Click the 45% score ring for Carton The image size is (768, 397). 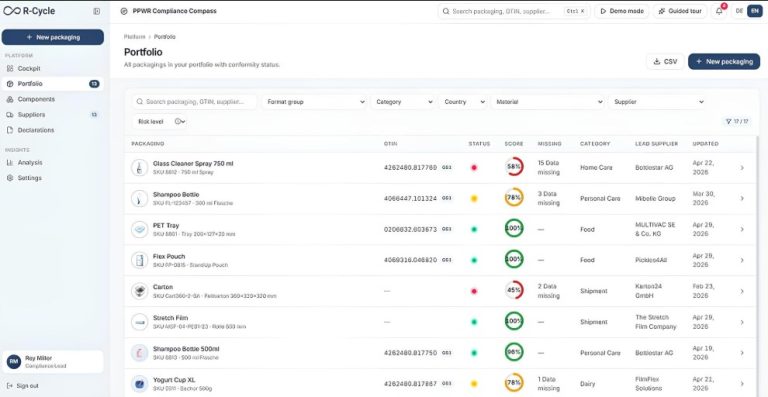[x=514, y=290]
